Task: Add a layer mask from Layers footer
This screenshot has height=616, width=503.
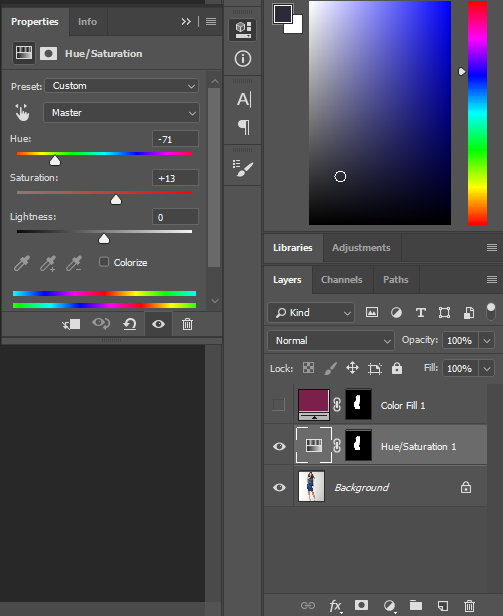Action: pos(362,605)
